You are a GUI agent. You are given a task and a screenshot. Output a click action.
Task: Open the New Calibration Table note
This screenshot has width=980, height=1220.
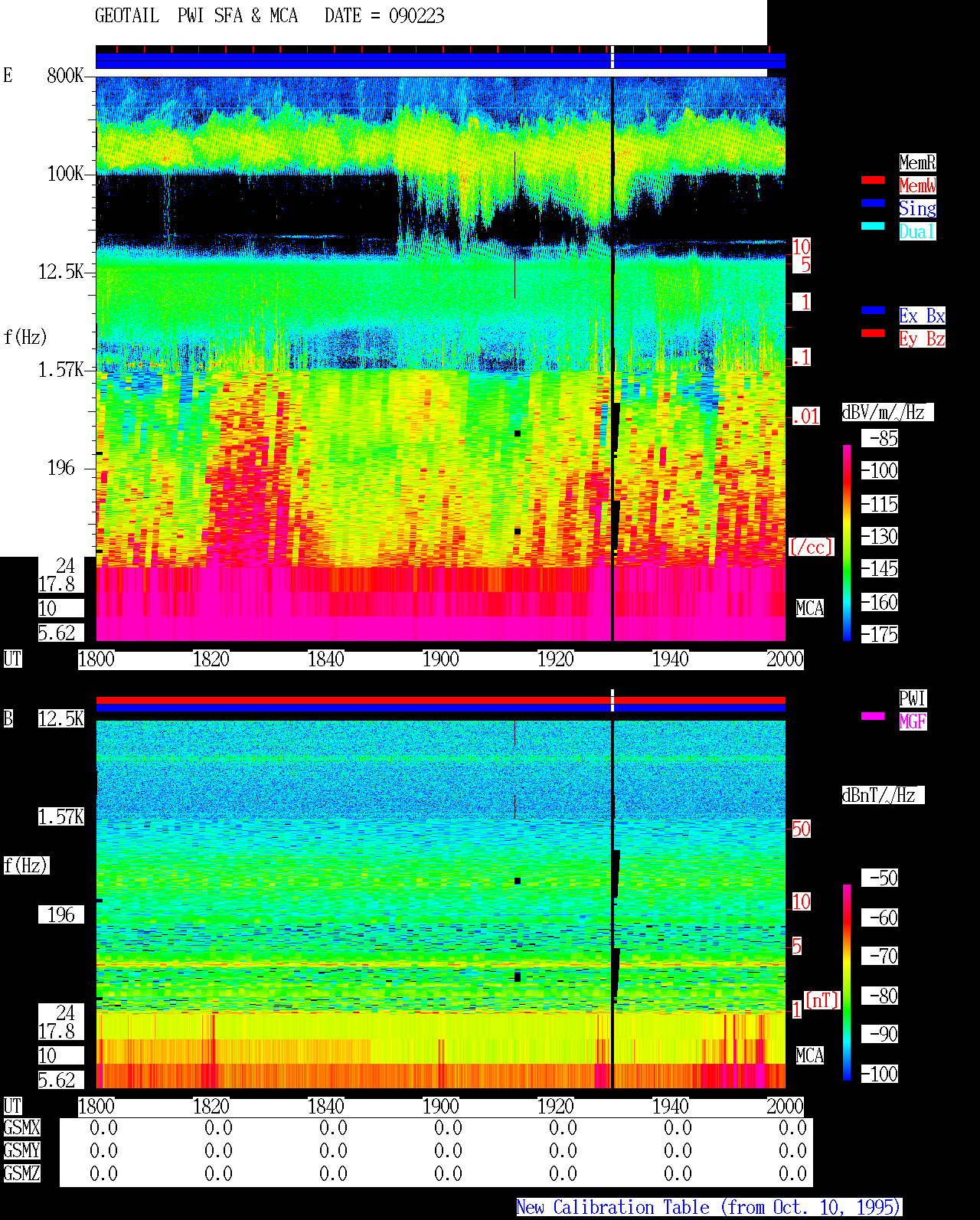coord(709,1208)
